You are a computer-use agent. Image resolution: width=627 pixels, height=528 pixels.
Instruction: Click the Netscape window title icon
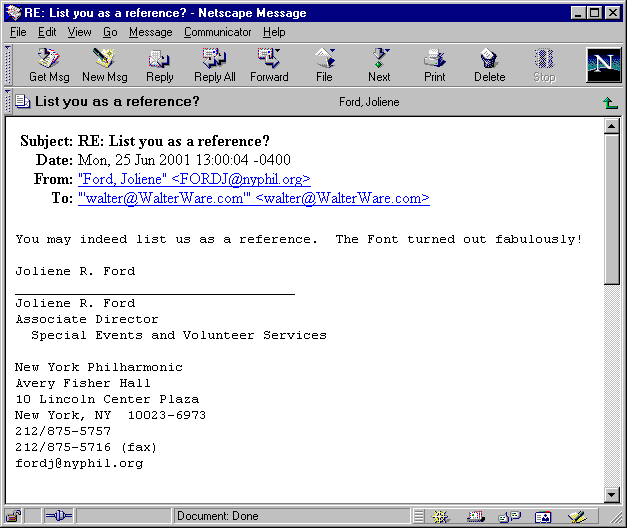(13, 13)
